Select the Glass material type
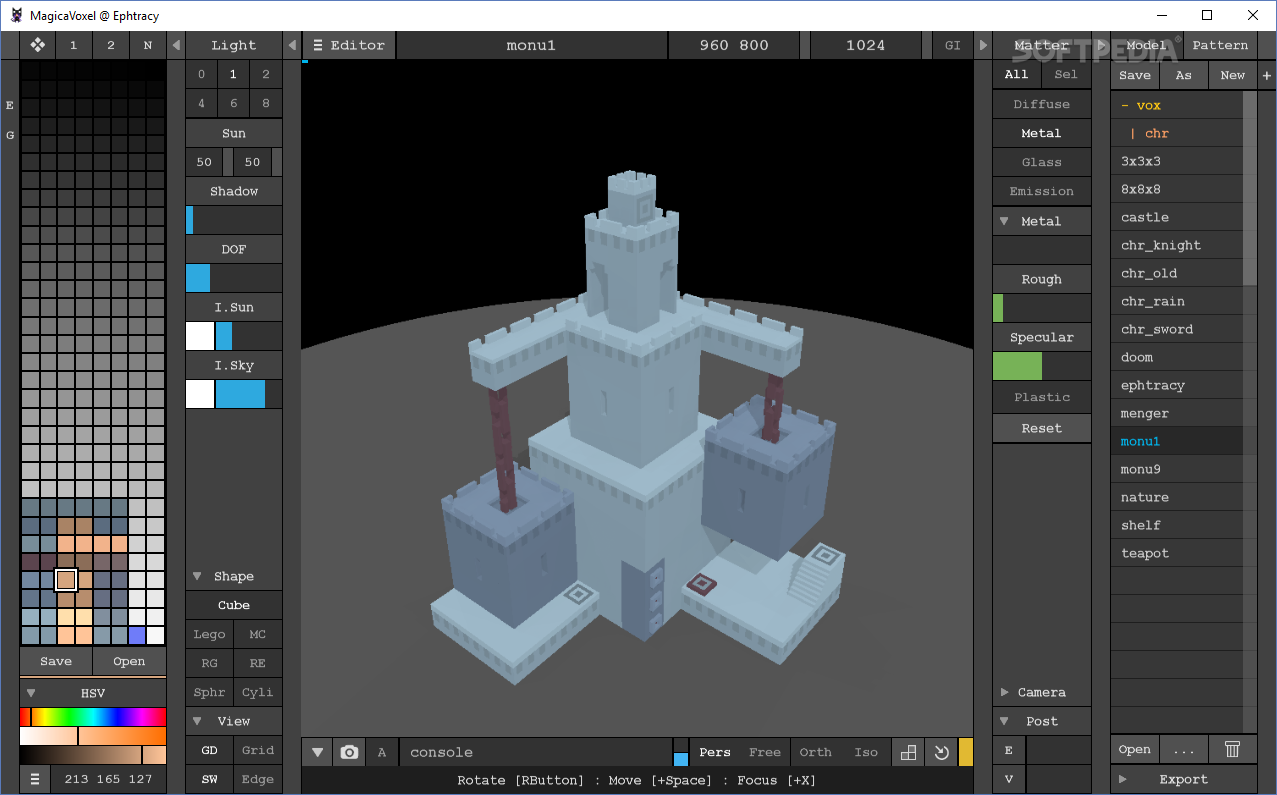 [1041, 162]
